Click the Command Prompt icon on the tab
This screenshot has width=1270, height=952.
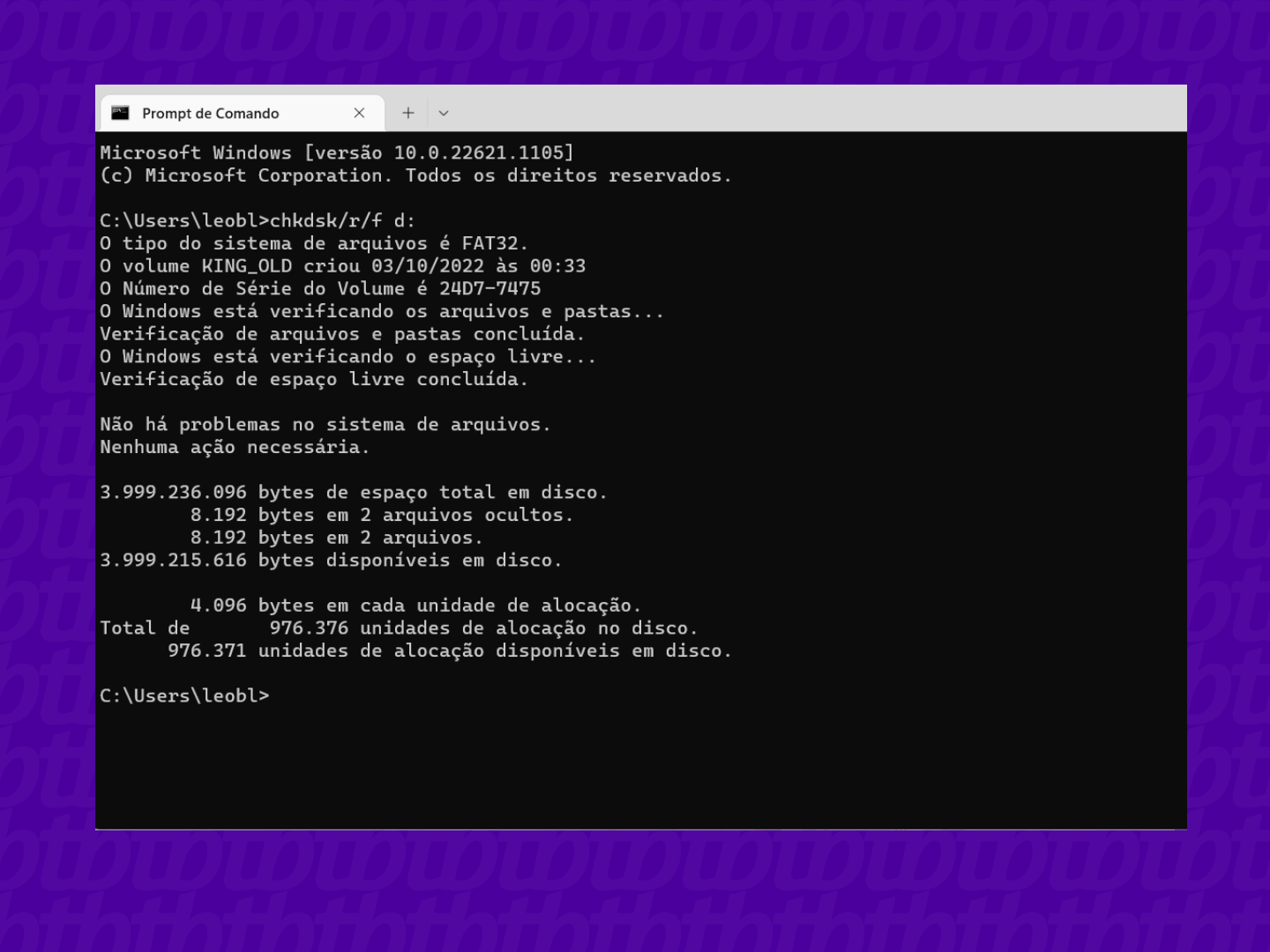[122, 113]
